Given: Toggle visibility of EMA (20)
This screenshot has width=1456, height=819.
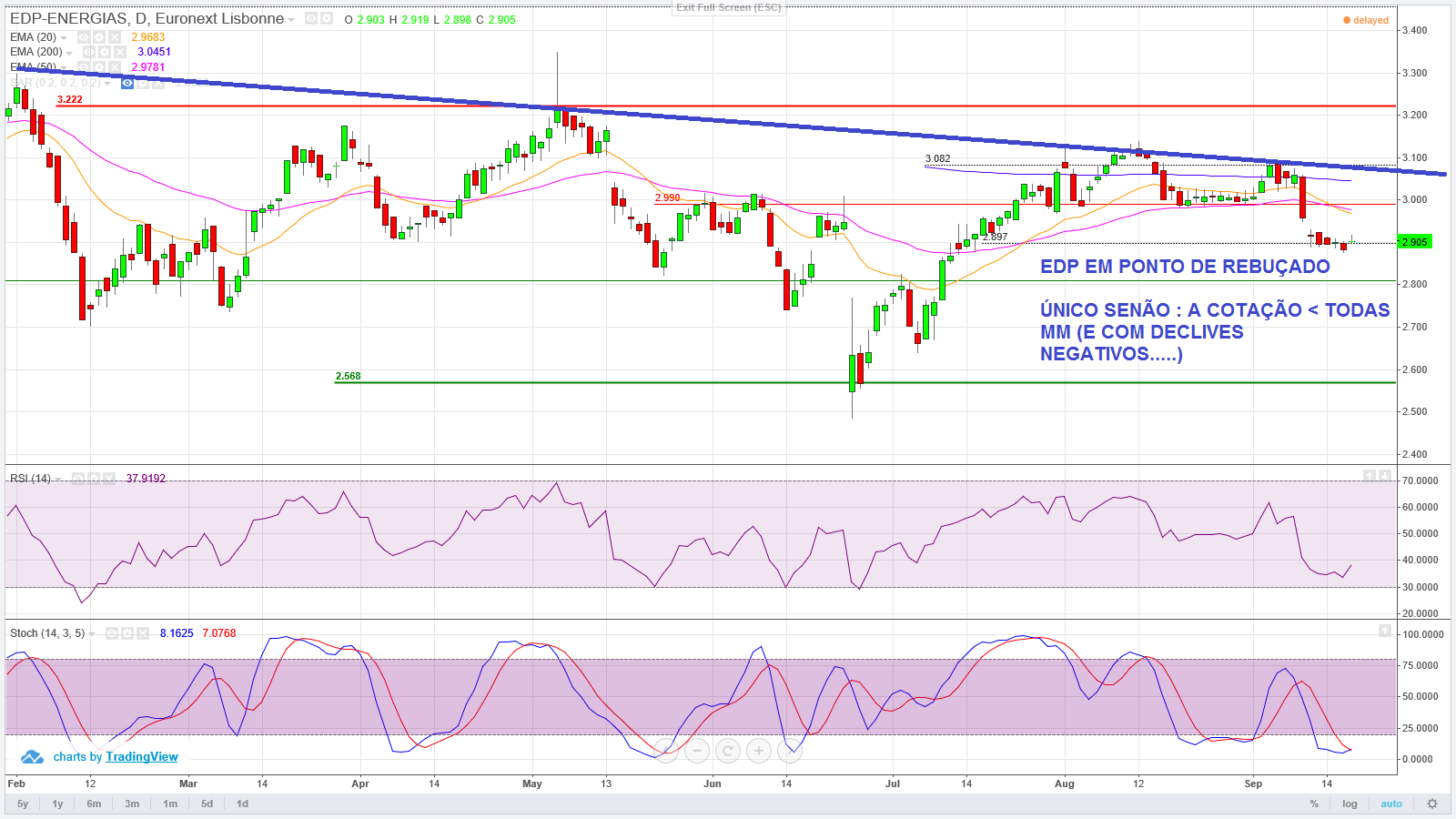Looking at the screenshot, I should pos(84,37).
